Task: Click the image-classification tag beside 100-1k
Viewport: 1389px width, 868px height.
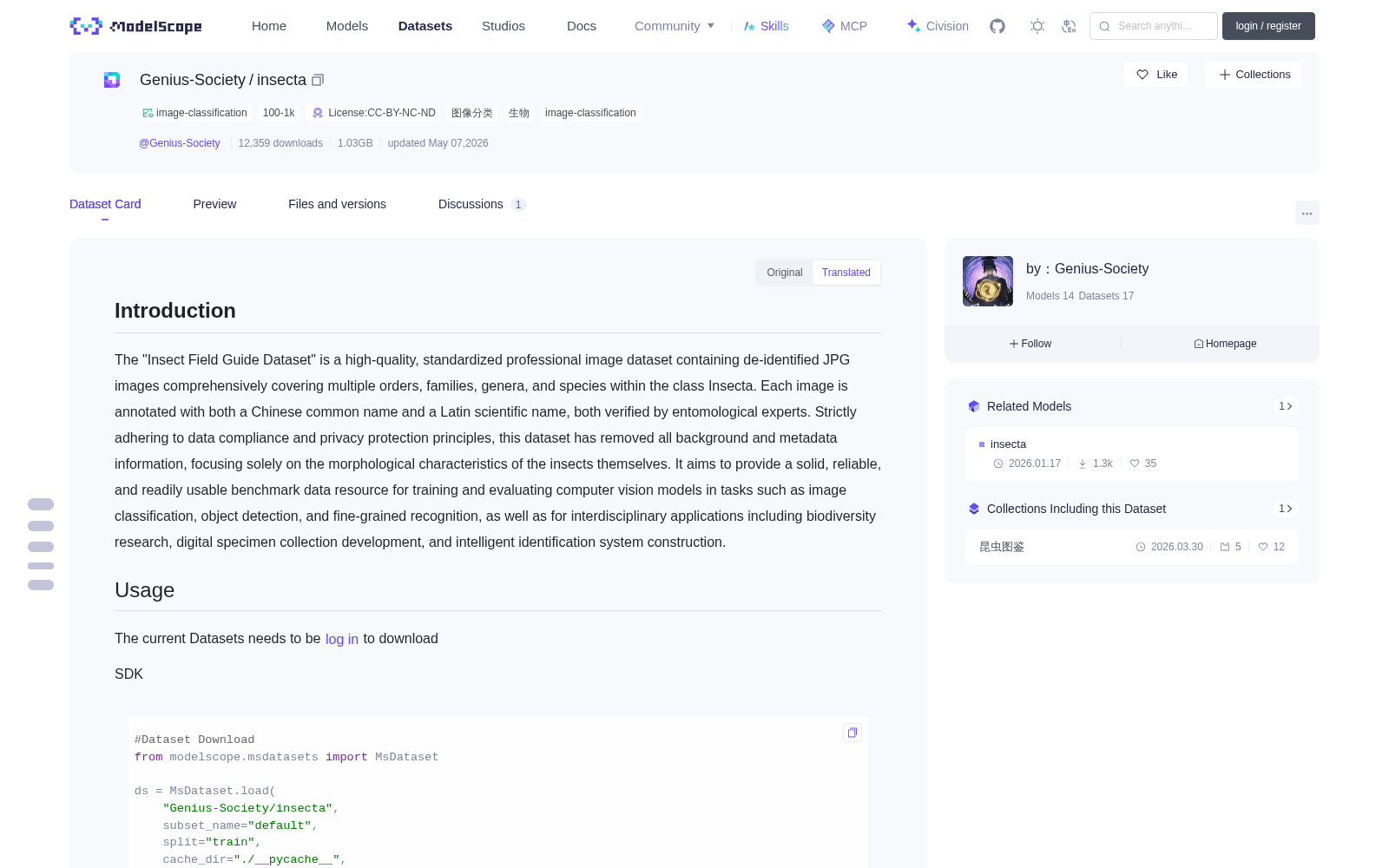Action: coord(194,113)
